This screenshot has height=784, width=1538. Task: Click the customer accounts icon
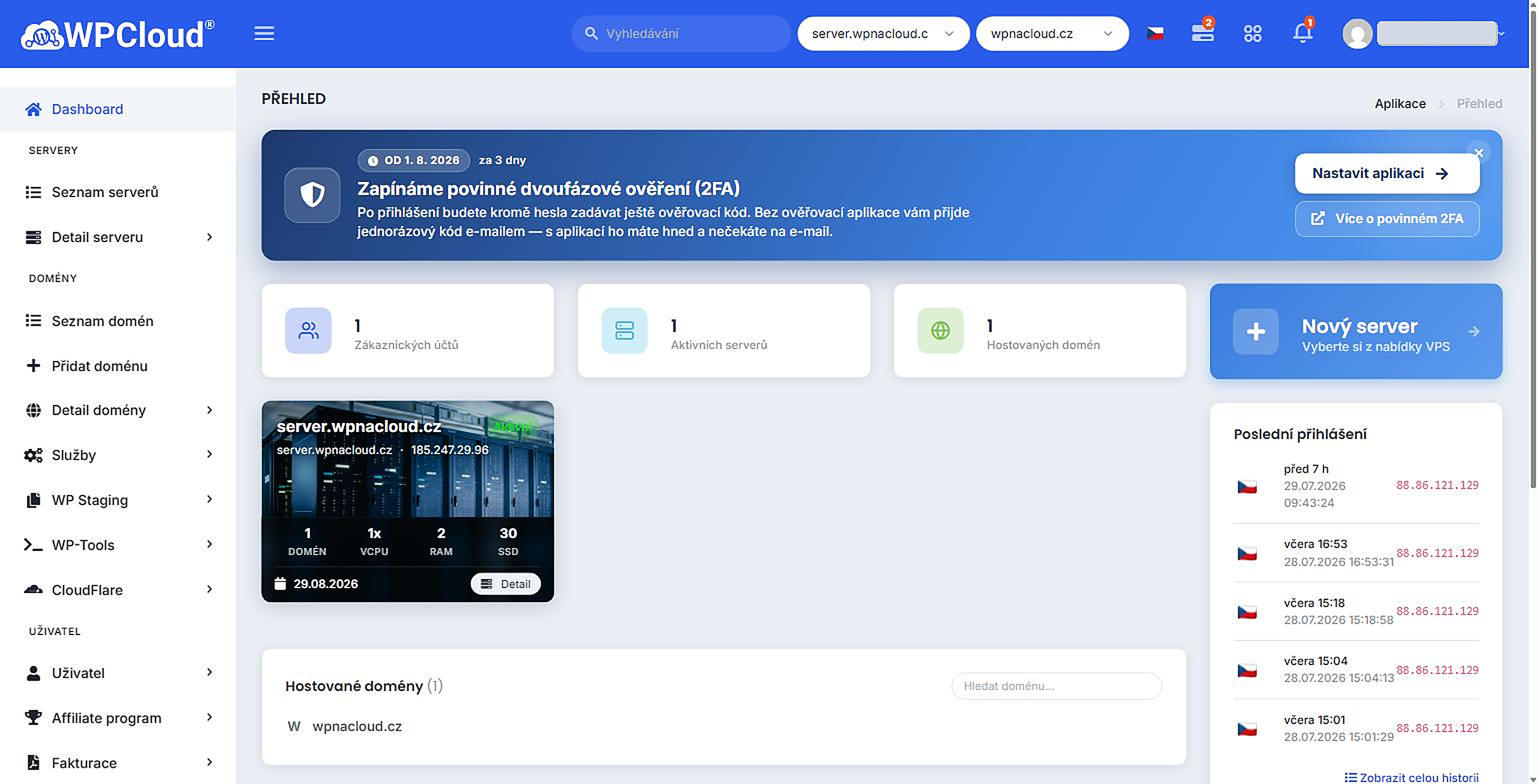308,330
